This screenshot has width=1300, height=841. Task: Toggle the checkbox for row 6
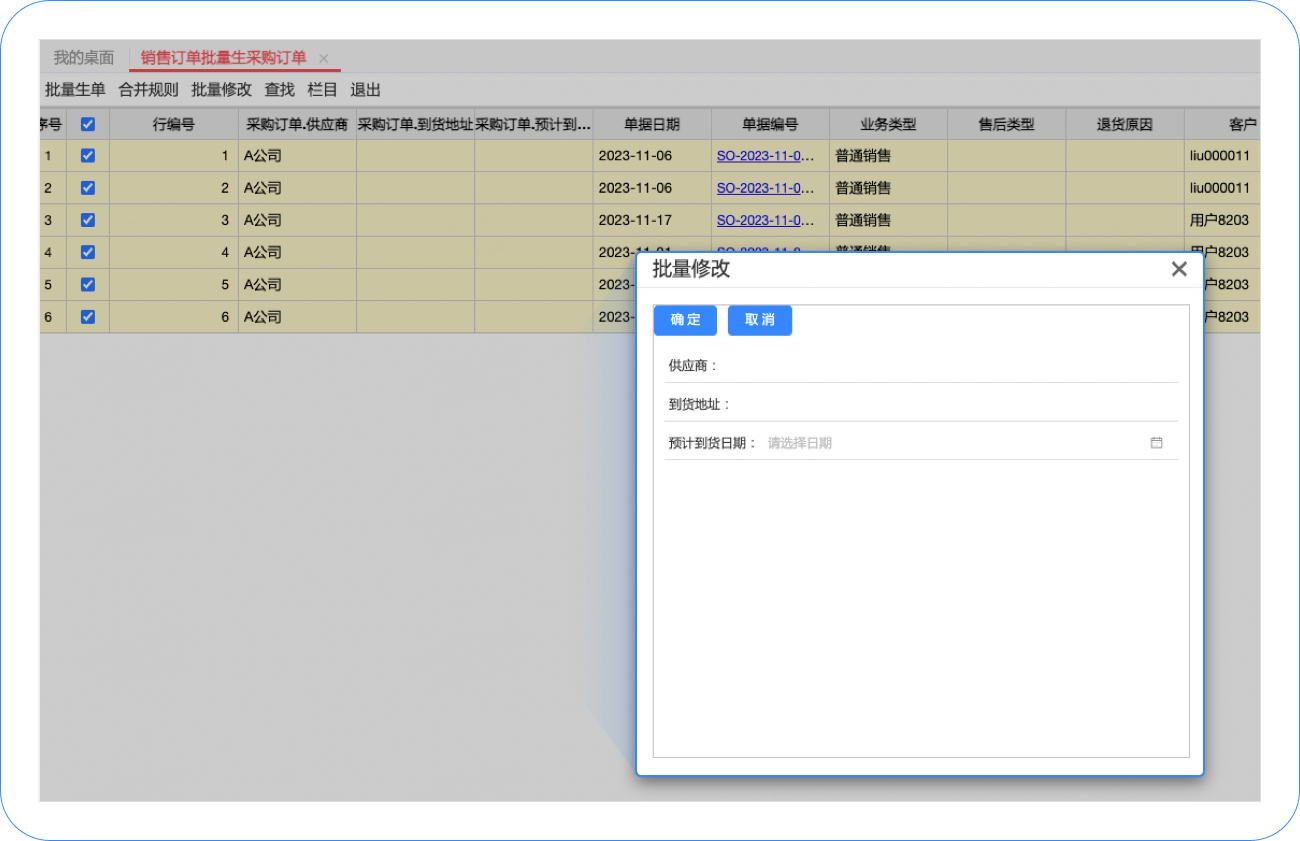tap(88, 317)
